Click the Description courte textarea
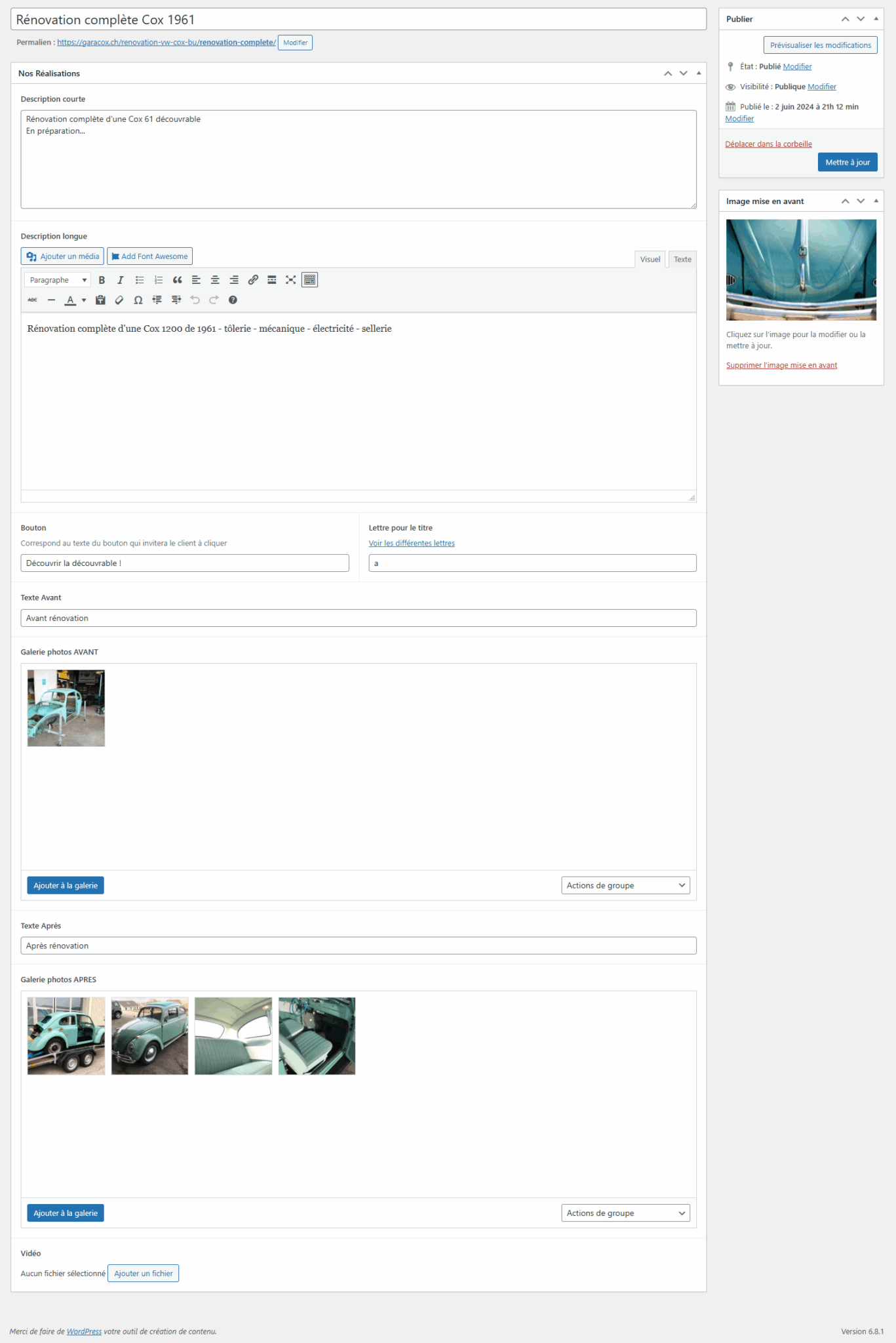896x1343 pixels. click(359, 159)
